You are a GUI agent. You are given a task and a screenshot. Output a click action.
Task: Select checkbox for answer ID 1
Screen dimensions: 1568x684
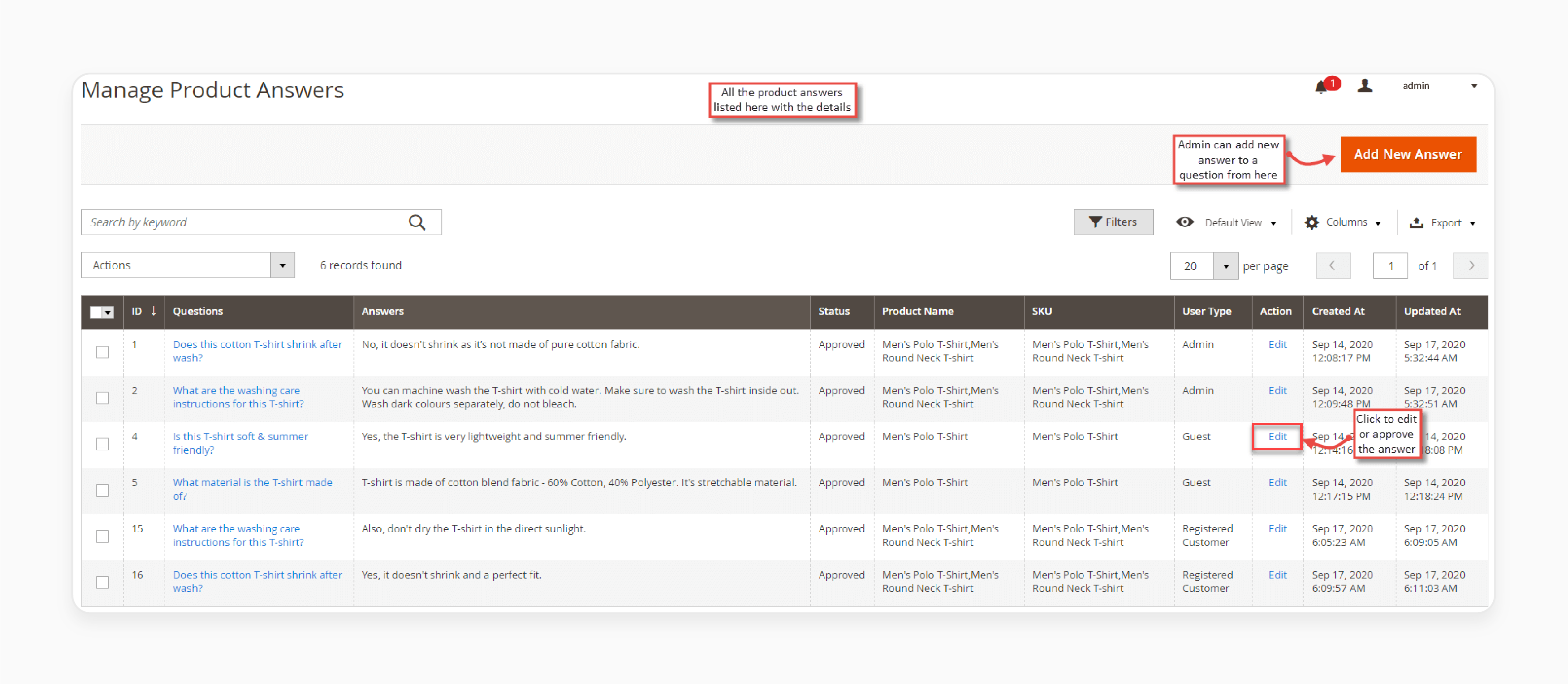pos(102,351)
